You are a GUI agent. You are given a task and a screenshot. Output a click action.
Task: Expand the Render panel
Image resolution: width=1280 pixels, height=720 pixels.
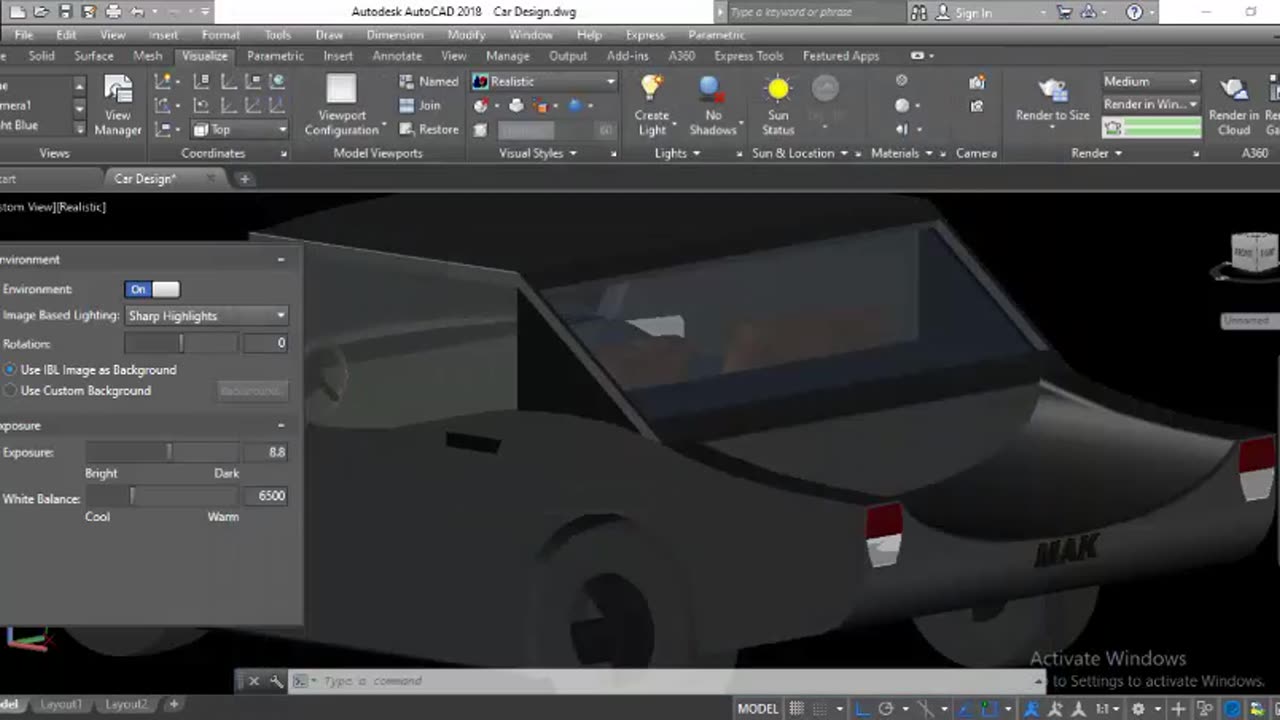click(1096, 153)
